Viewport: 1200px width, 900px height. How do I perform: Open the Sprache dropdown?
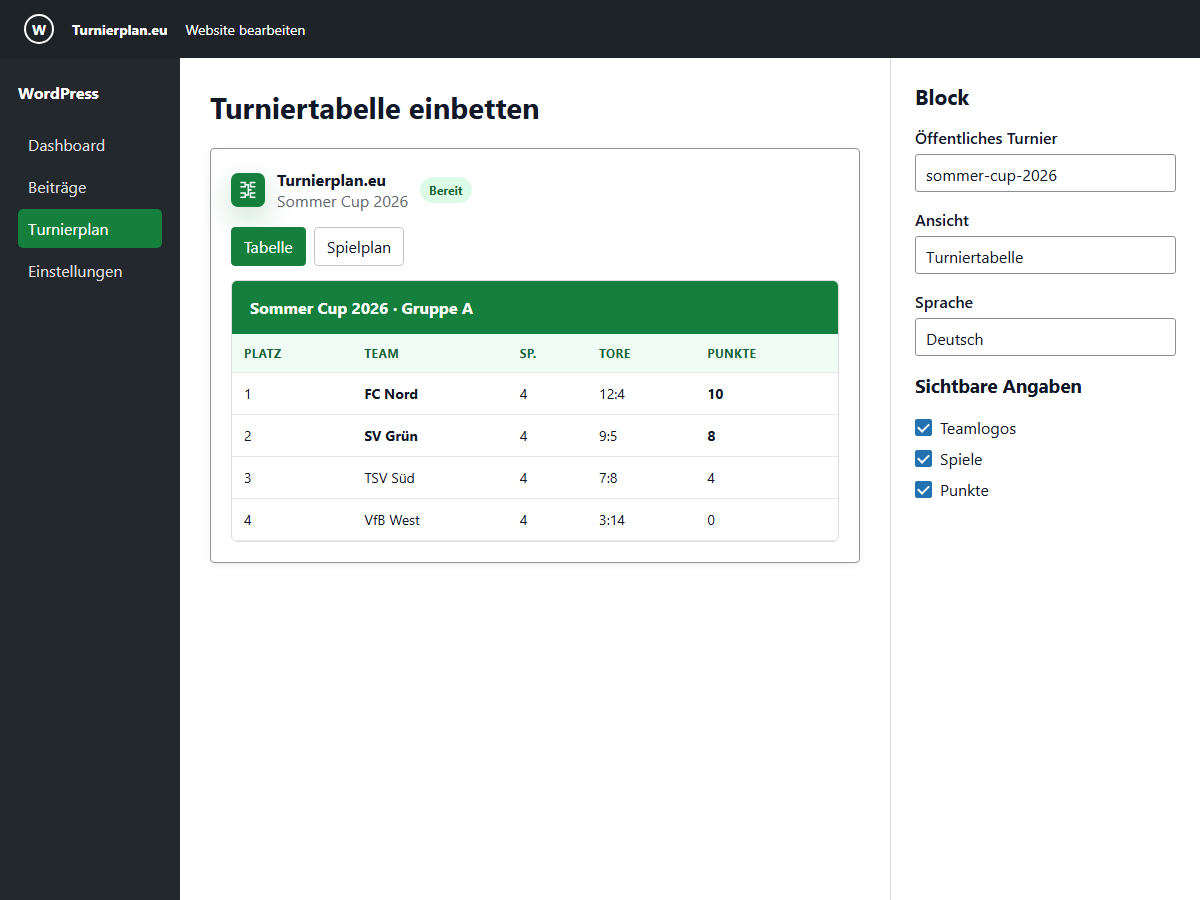1045,337
